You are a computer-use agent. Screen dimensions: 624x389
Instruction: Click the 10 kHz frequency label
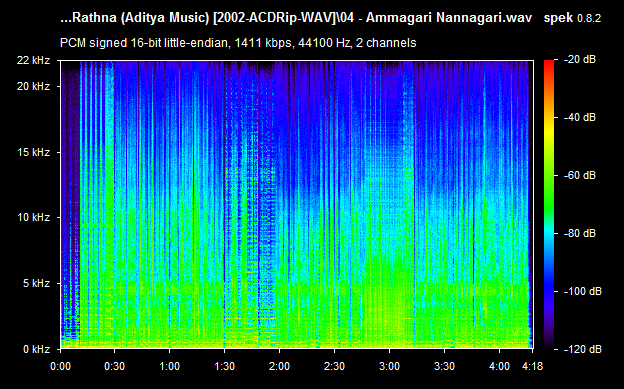point(33,217)
